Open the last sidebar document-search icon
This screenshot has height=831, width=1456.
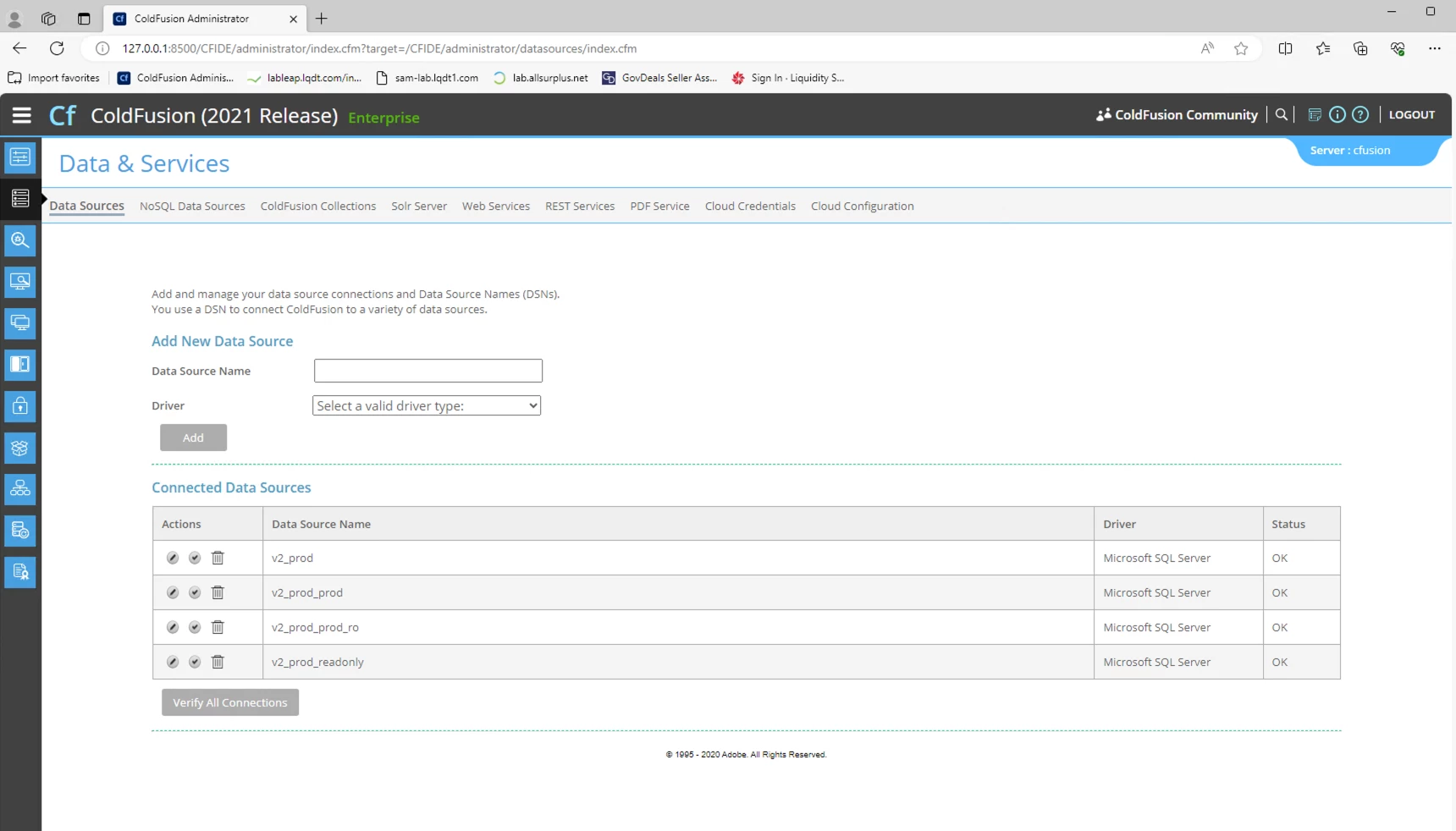20,571
